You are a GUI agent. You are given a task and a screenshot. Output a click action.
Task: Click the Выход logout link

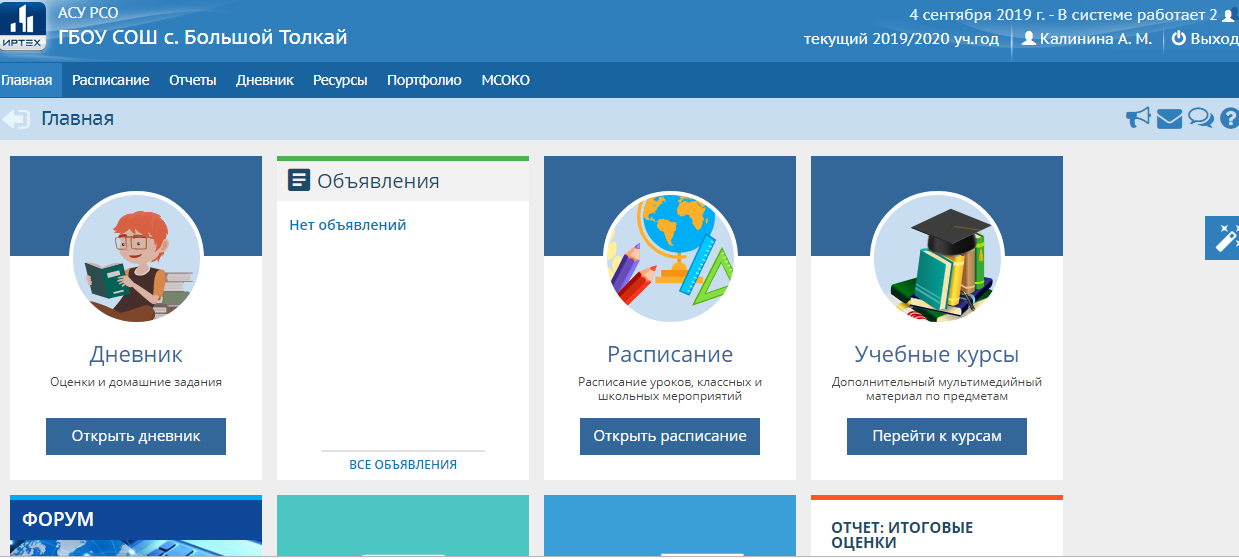(x=1213, y=39)
